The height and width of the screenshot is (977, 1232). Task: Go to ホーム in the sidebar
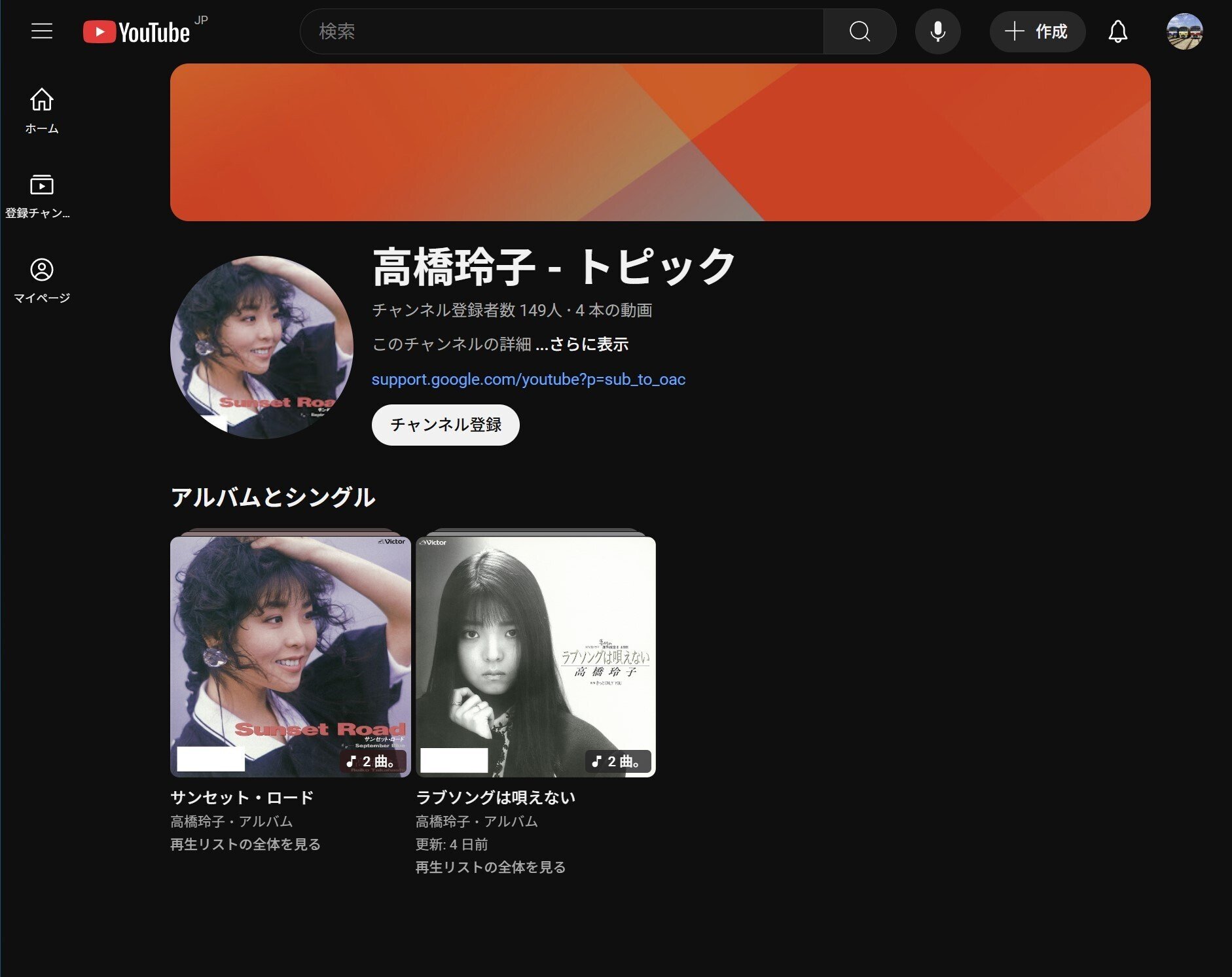(42, 111)
